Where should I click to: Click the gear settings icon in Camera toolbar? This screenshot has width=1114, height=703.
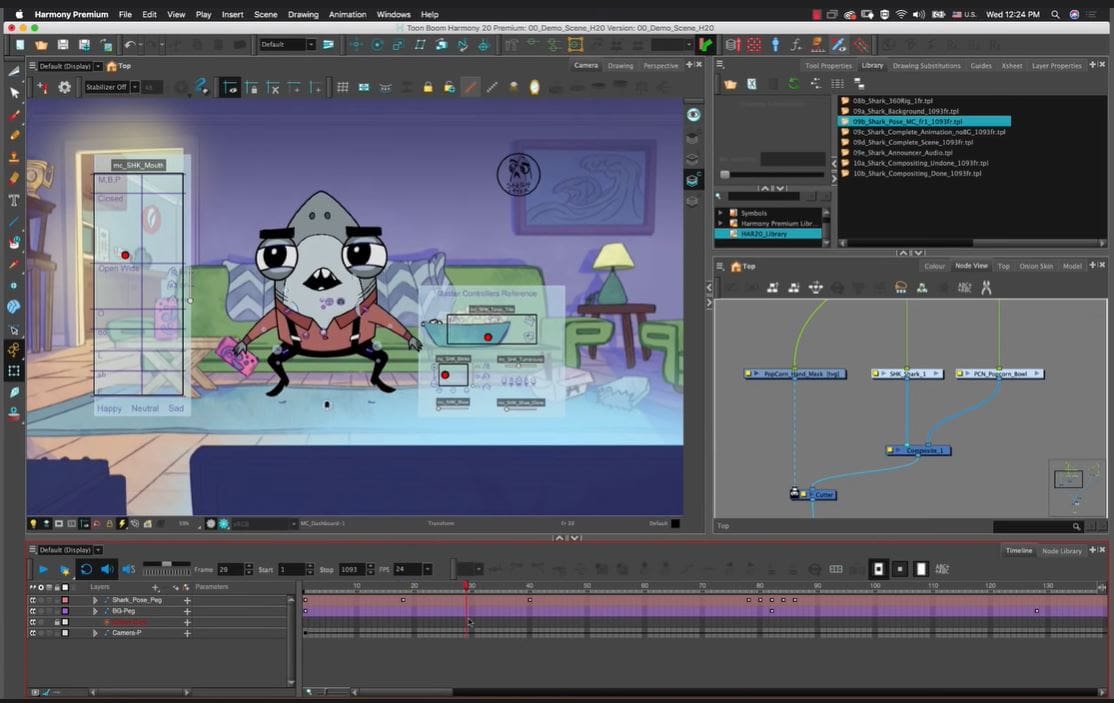[65, 87]
